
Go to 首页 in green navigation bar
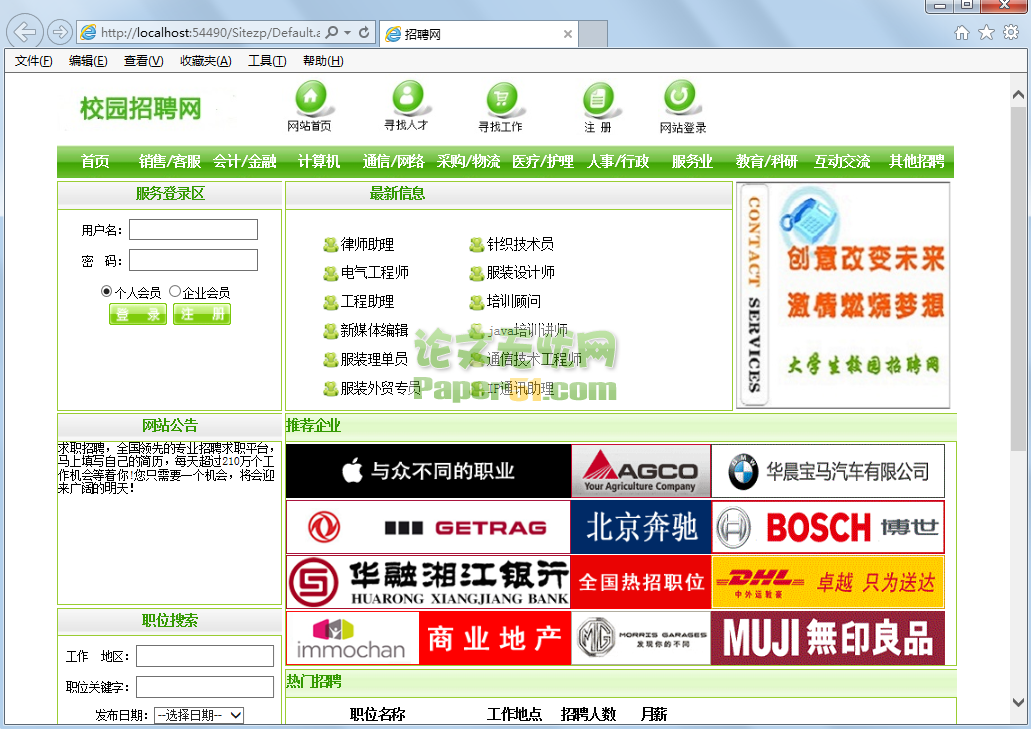click(95, 161)
